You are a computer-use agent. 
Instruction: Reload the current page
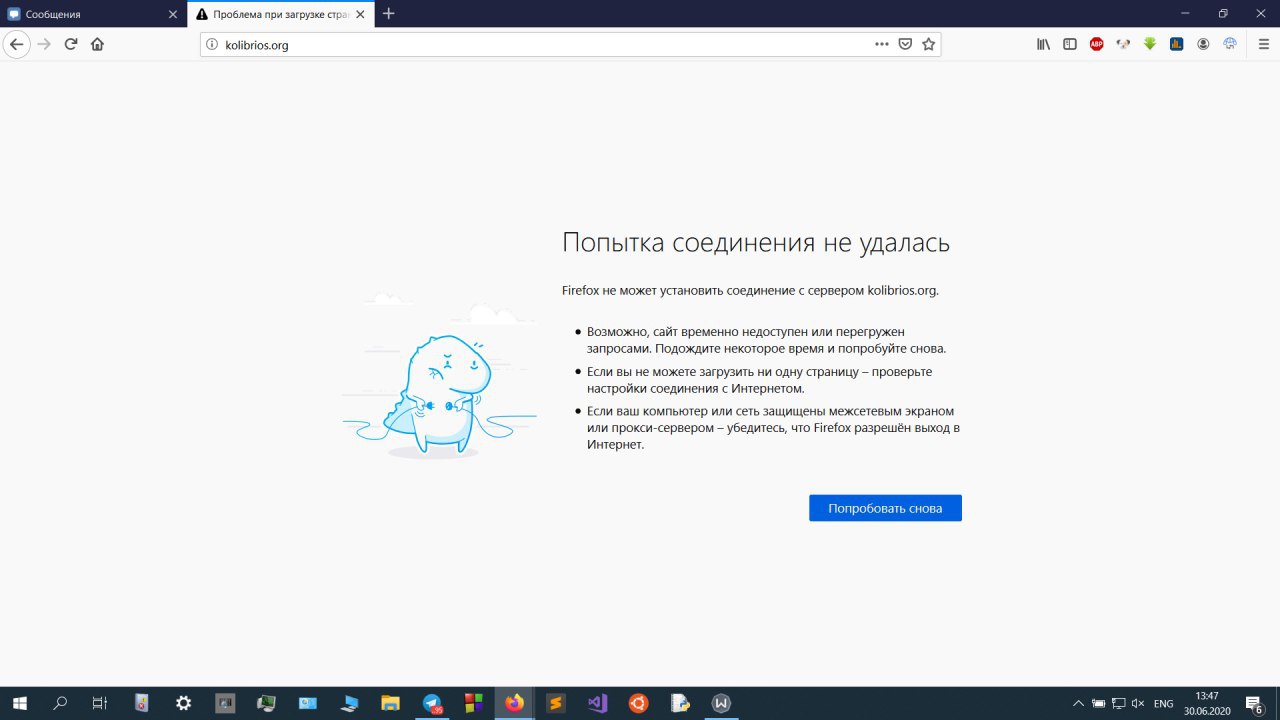(x=71, y=44)
